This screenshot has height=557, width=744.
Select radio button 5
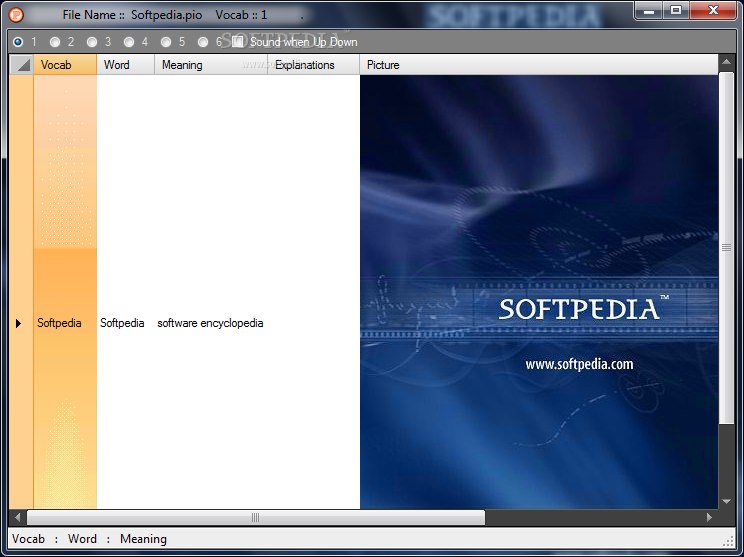point(166,42)
